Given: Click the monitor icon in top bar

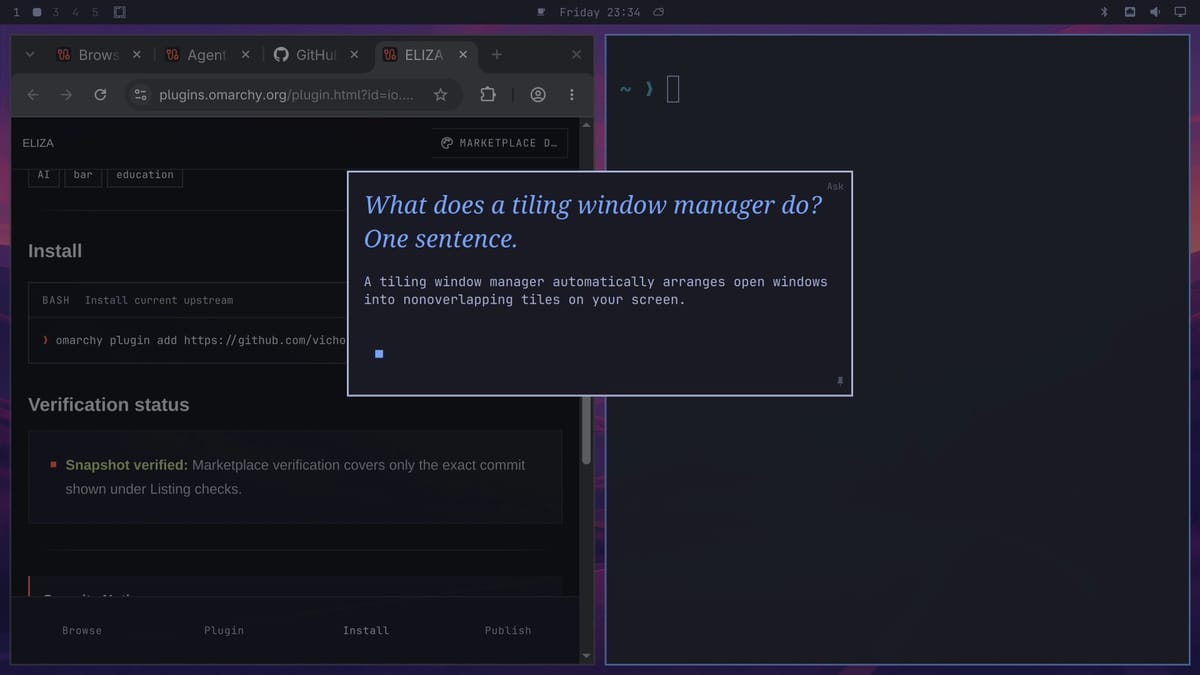Looking at the screenshot, I should click(x=1180, y=12).
